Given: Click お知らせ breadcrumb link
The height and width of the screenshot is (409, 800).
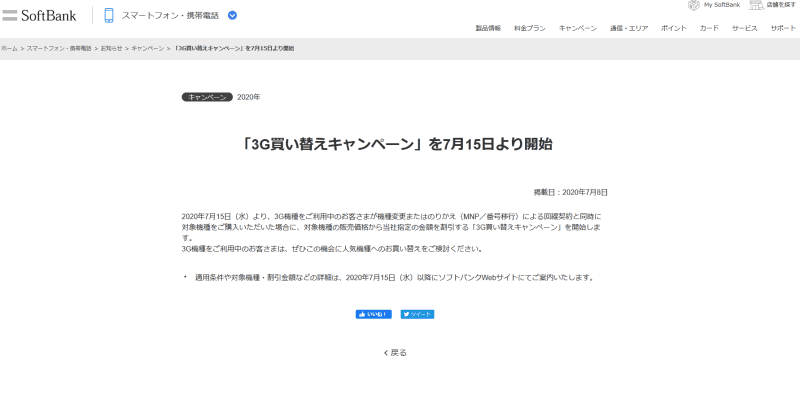Looking at the screenshot, I should coord(111,48).
